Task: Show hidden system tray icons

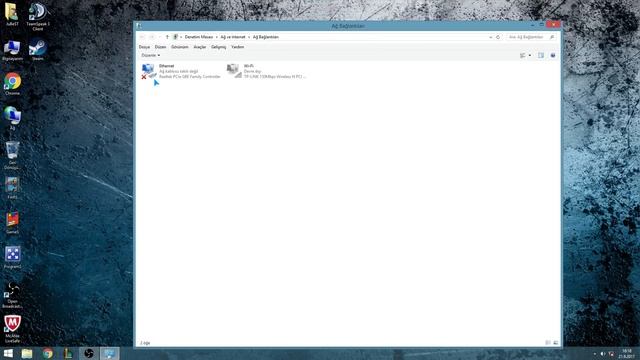Action: (x=595, y=354)
